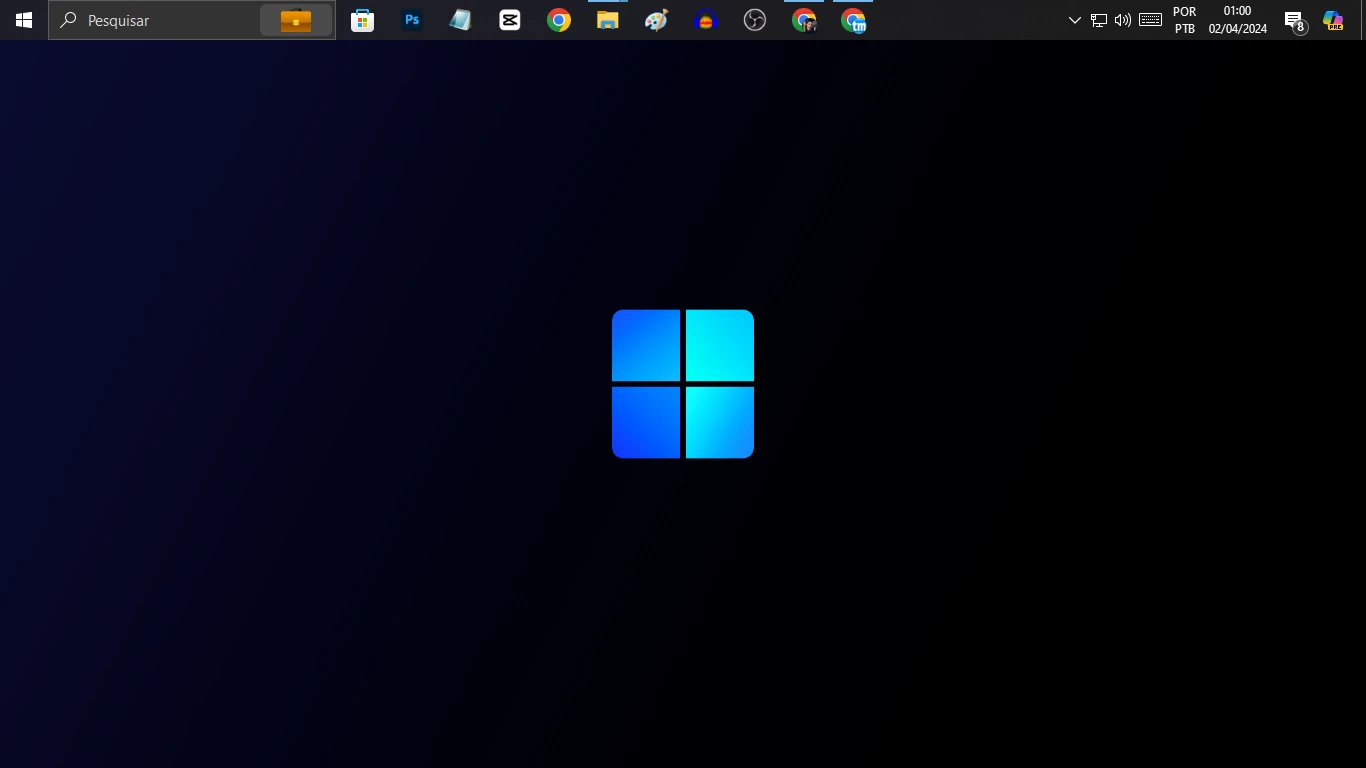This screenshot has width=1366, height=768.
Task: Open Microsoft Paint
Action: pyautogui.click(x=656, y=20)
